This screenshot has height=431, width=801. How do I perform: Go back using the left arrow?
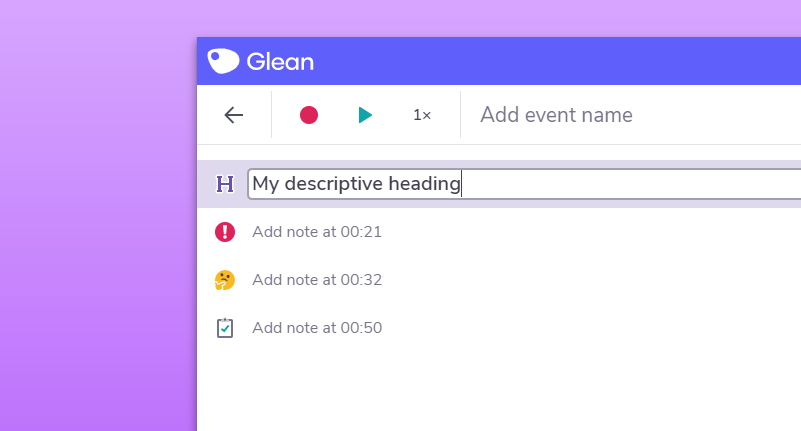[234, 115]
